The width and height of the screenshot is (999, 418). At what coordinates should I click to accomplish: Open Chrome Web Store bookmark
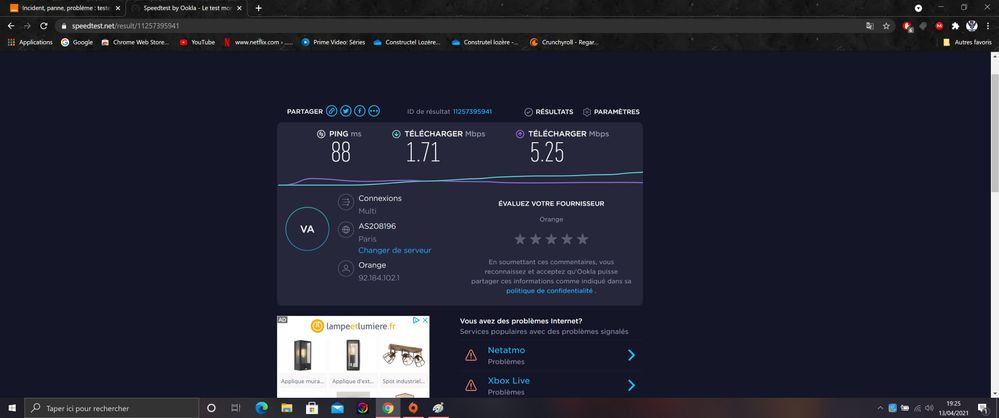click(x=135, y=42)
